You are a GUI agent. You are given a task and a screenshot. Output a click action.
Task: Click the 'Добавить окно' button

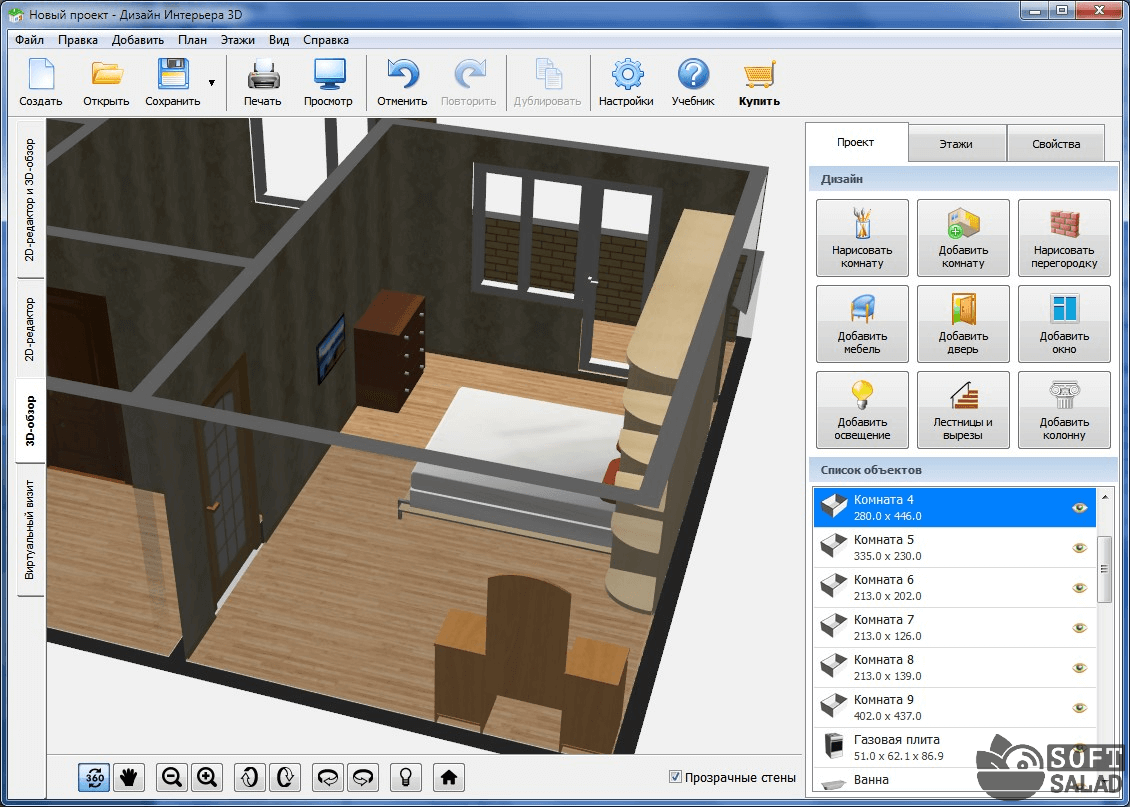click(x=1063, y=324)
